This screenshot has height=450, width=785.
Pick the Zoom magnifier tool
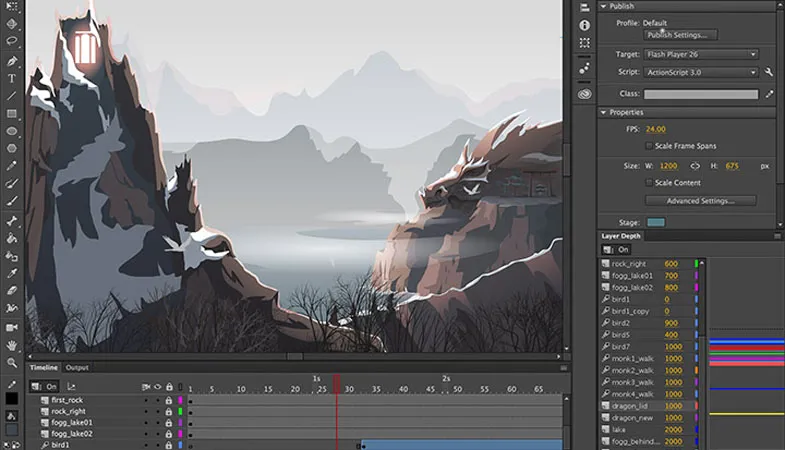coord(12,363)
